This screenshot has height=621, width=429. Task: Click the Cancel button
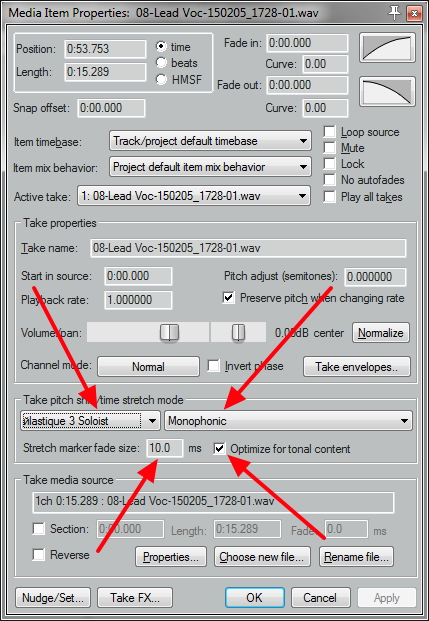(x=320, y=597)
